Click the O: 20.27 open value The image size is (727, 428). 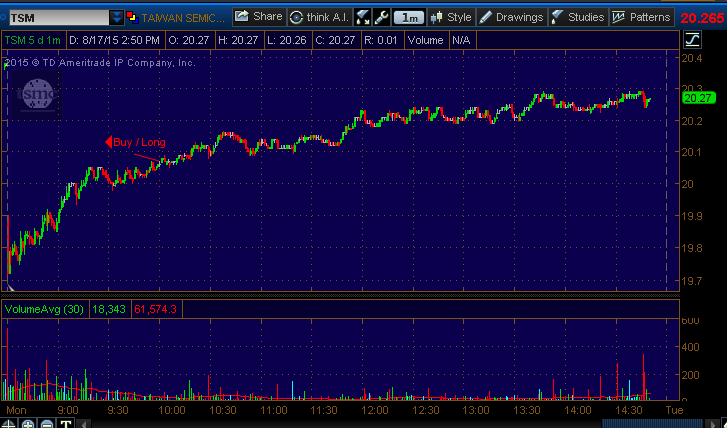pyautogui.click(x=189, y=40)
